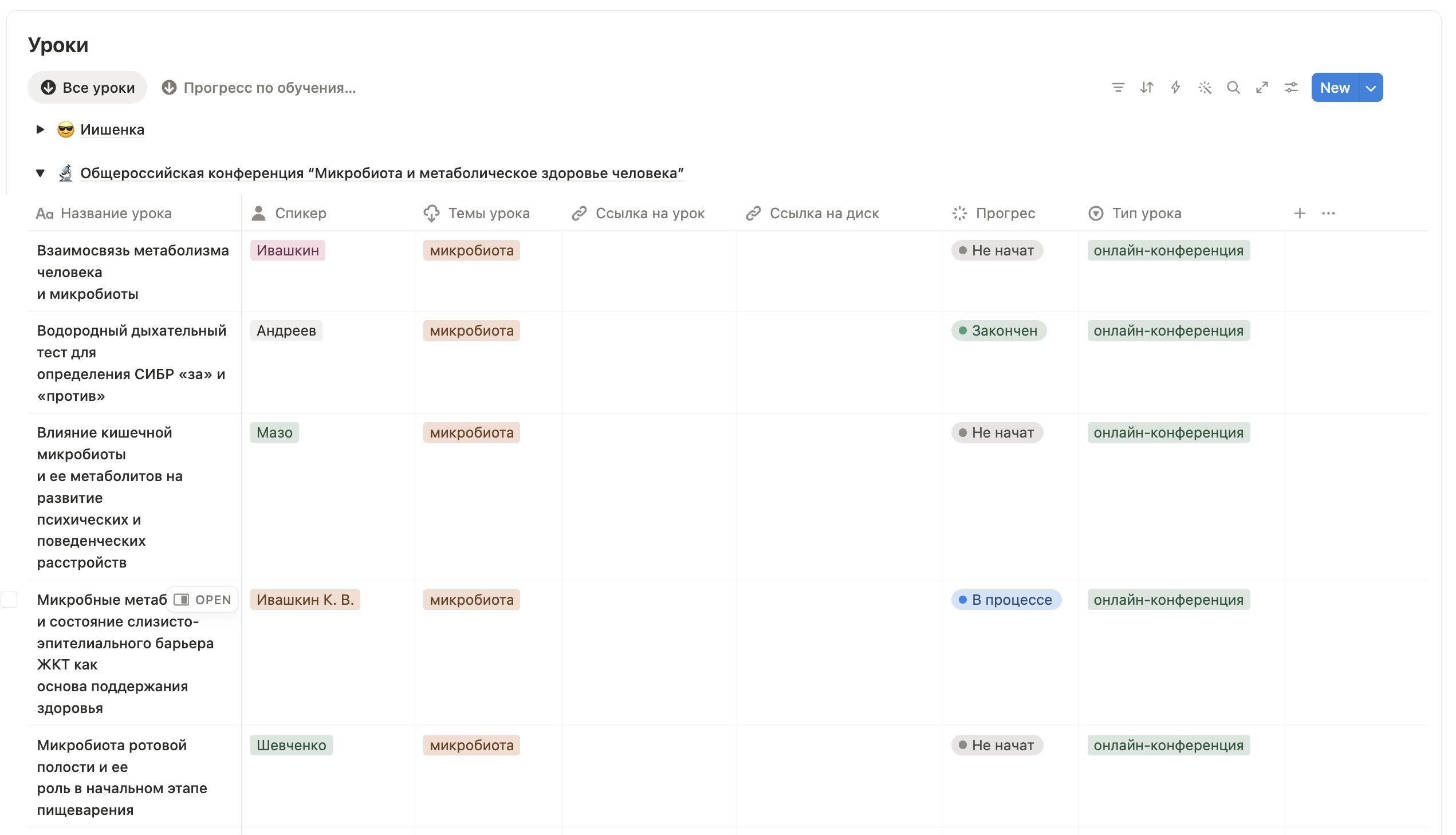Switch to Все уроки view tab
Screen dimensions: 1456x835
click(x=88, y=88)
